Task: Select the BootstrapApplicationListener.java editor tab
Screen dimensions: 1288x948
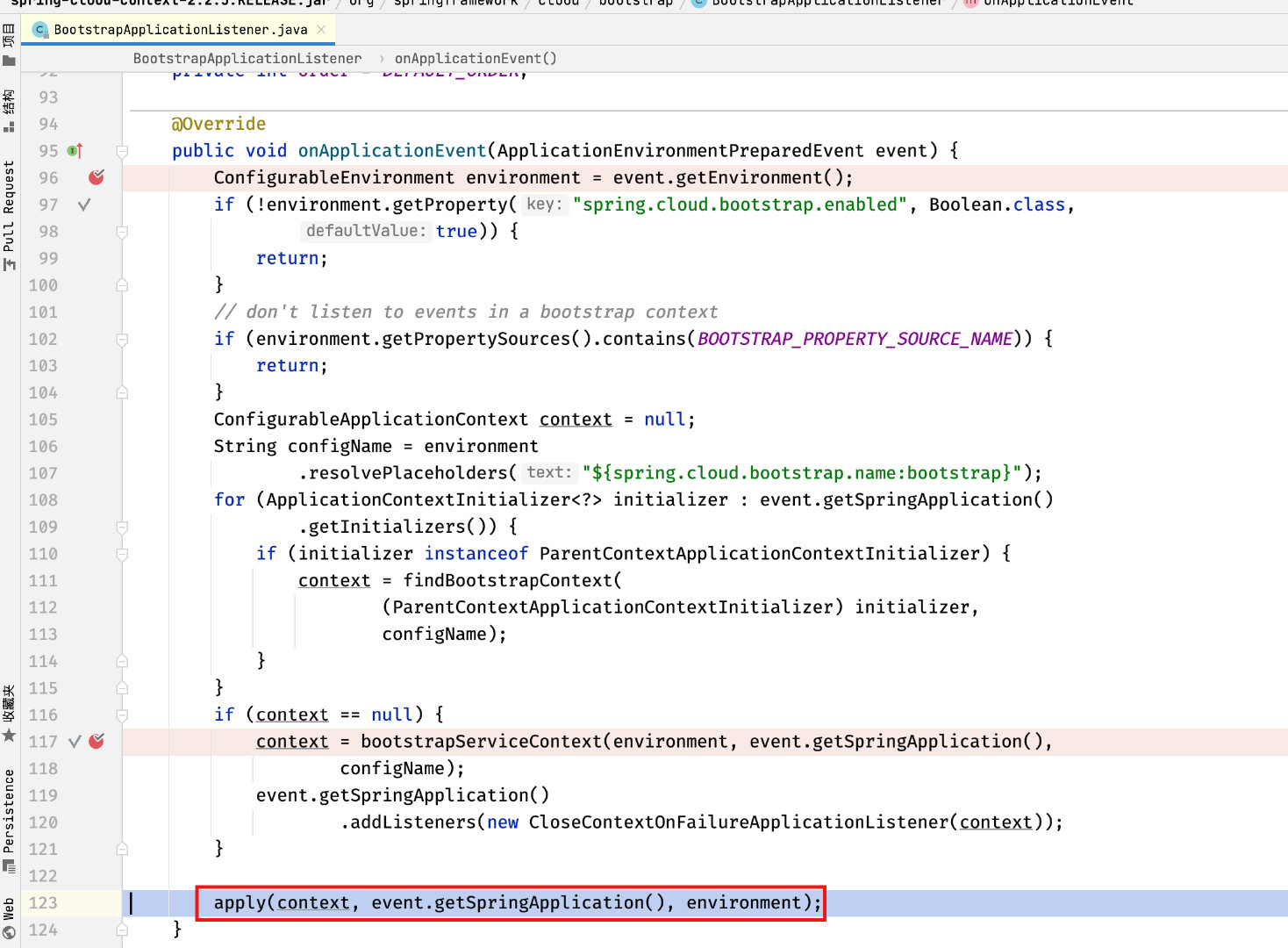Action: click(x=179, y=30)
